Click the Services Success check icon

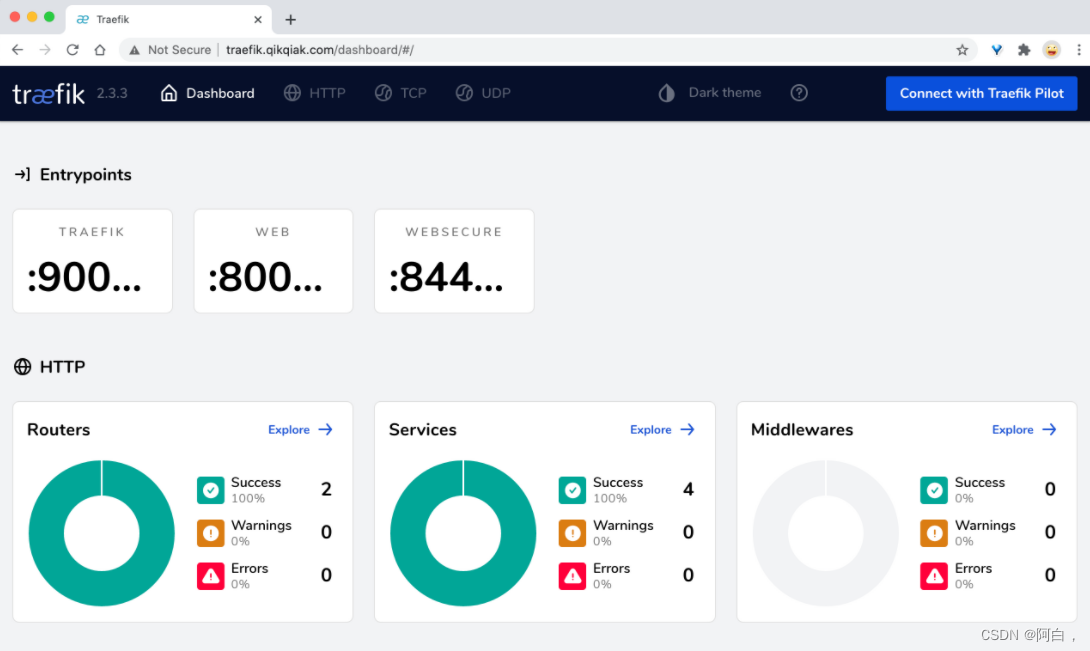point(572,490)
